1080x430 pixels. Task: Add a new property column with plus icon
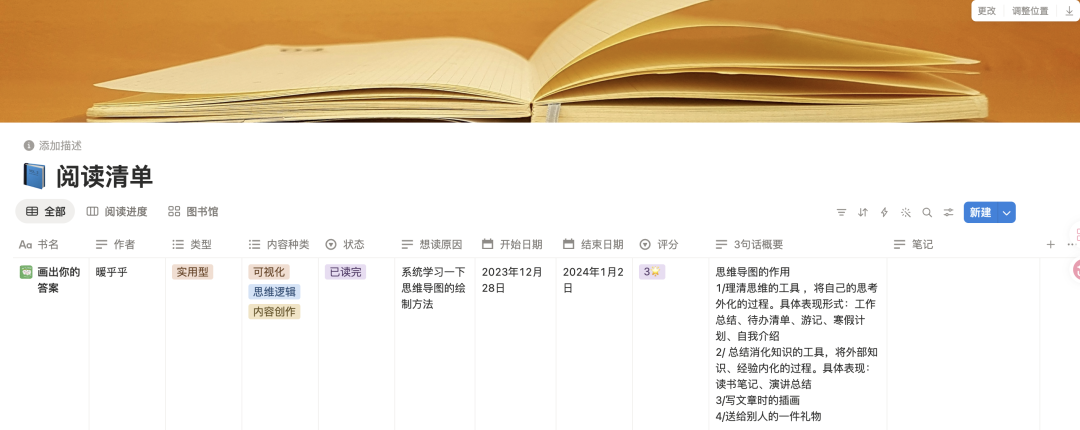point(1050,244)
